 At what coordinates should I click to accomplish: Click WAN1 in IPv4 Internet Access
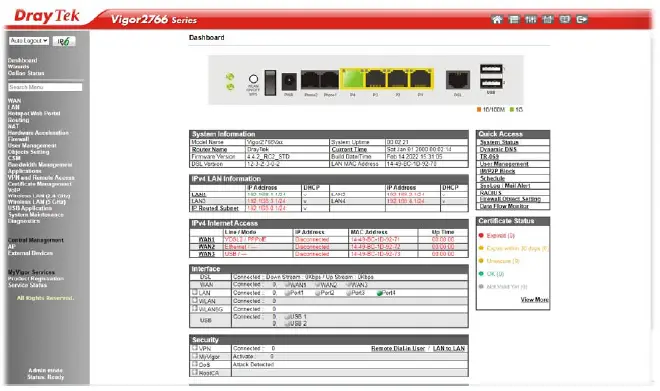(x=207, y=239)
